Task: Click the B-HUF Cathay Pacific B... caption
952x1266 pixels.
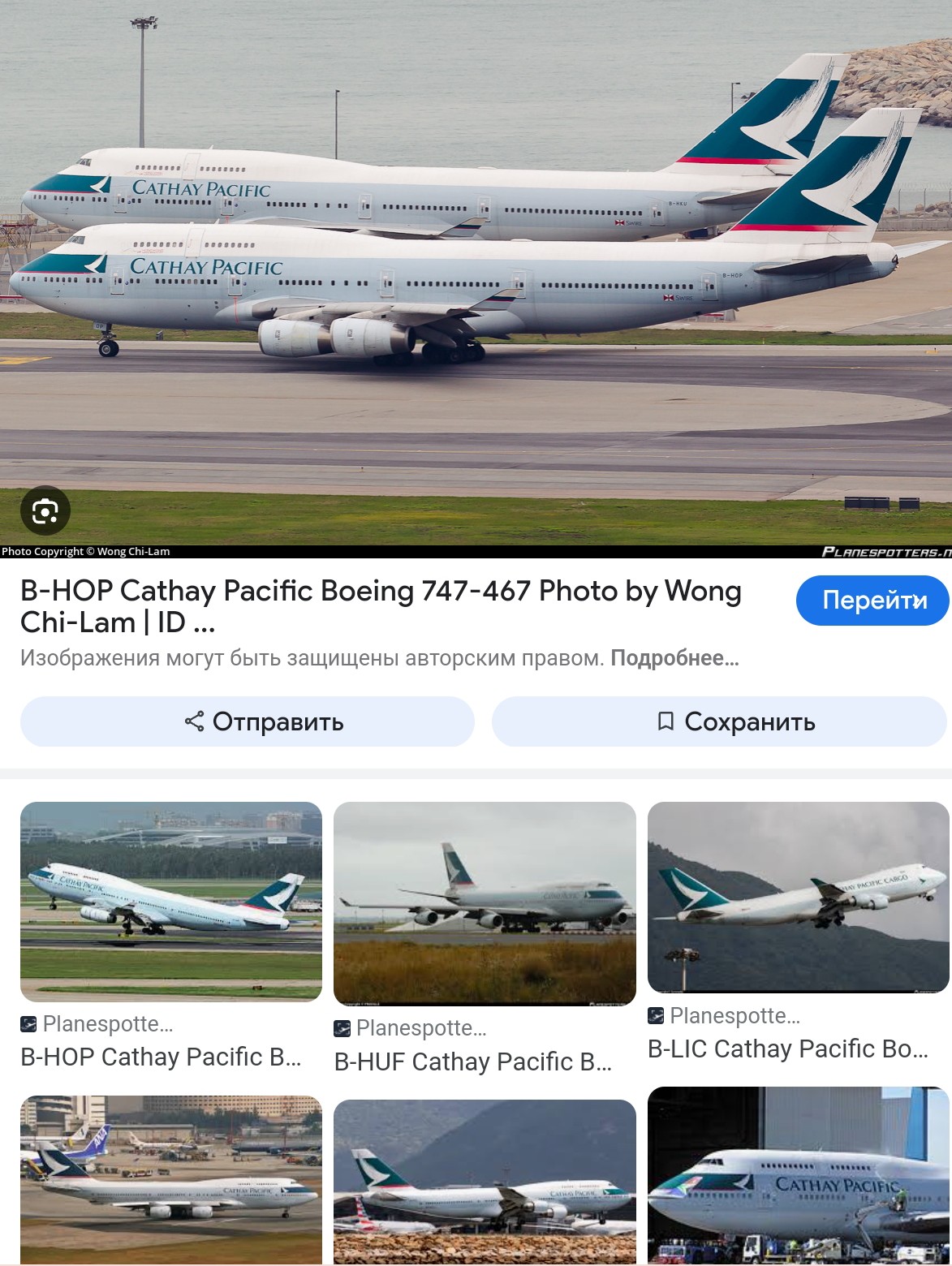Action: (x=473, y=1061)
